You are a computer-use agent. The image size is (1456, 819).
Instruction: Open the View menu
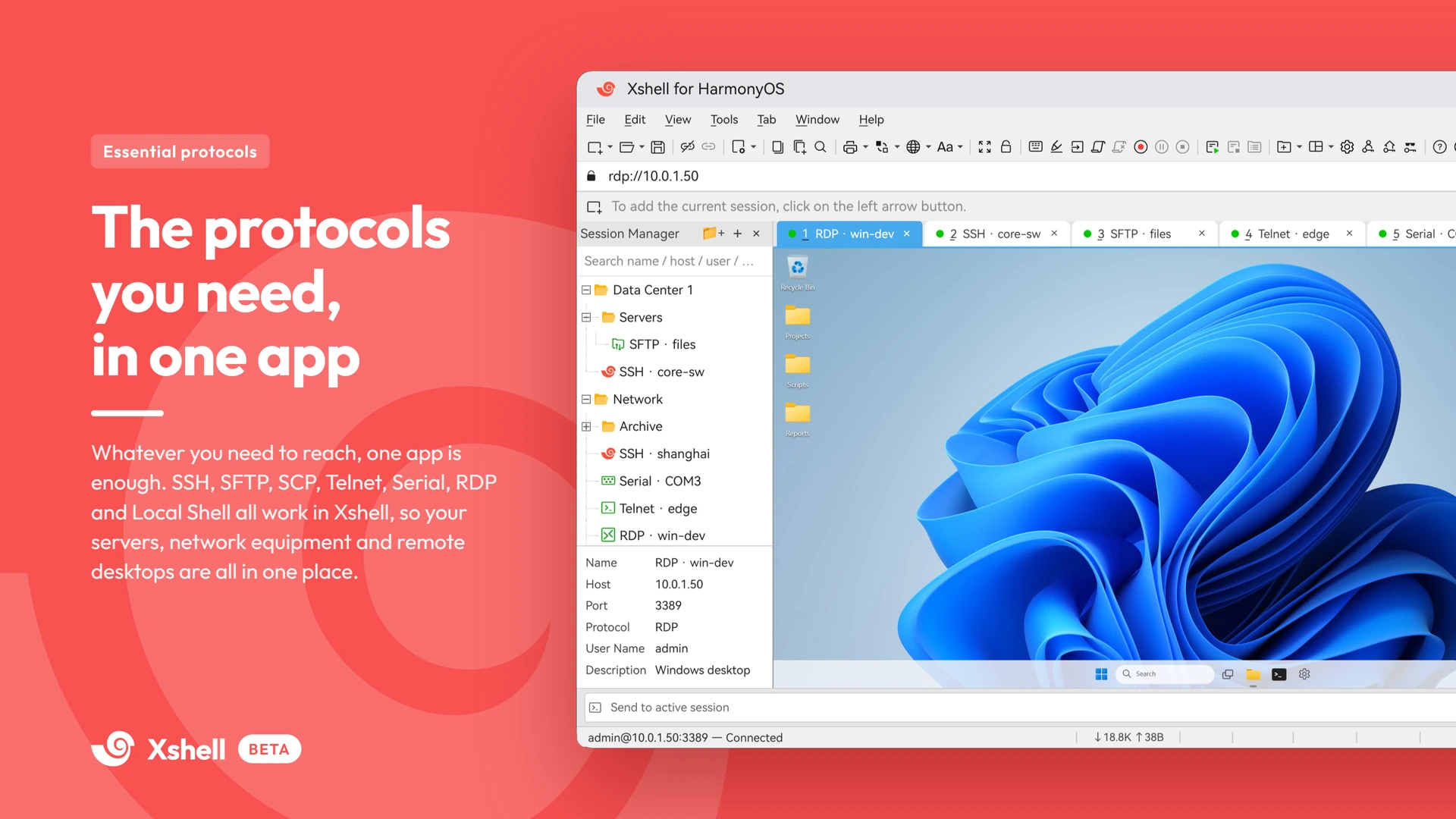(x=678, y=120)
